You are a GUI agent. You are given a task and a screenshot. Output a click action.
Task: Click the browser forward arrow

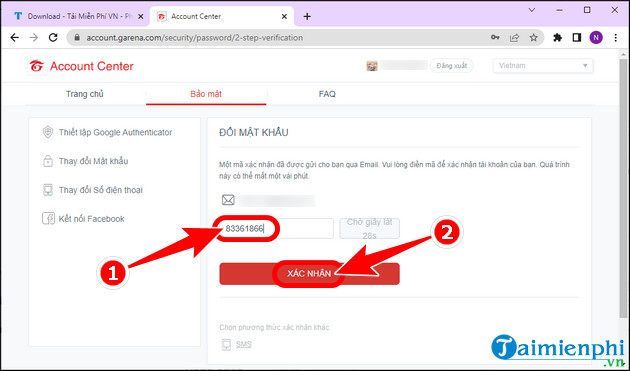point(34,38)
